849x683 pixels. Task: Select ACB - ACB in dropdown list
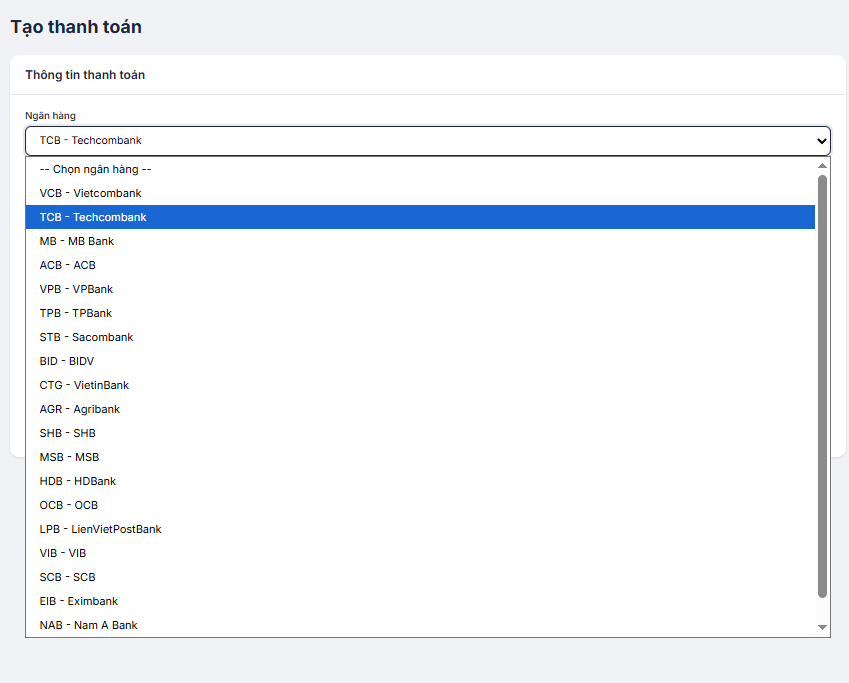[x=68, y=265]
